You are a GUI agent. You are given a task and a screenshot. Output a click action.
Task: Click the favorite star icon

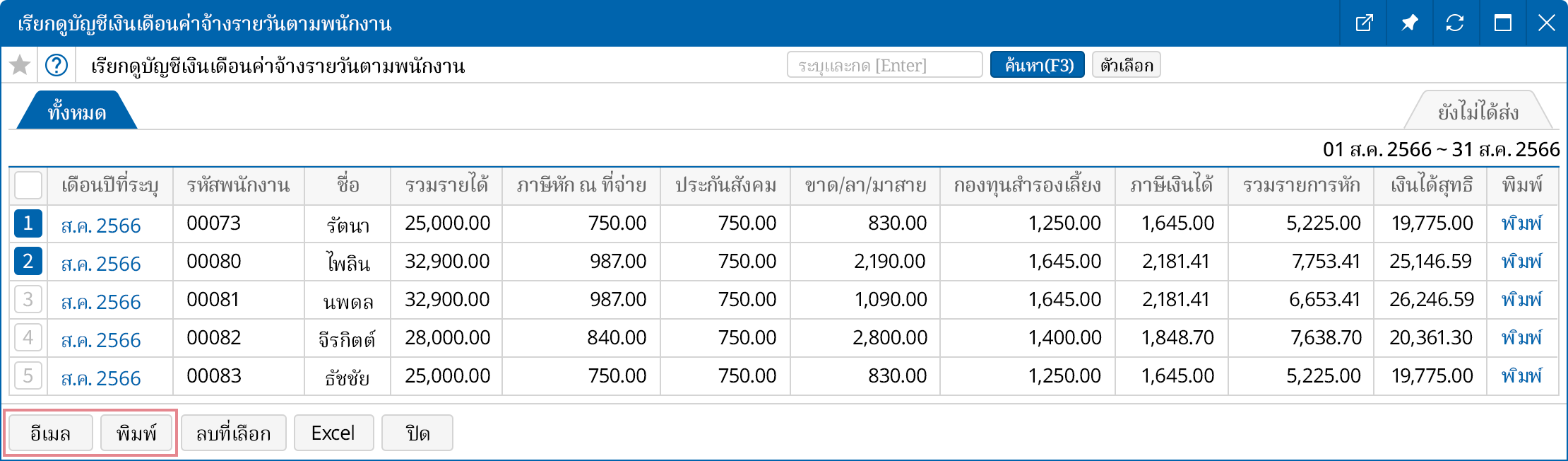point(20,65)
